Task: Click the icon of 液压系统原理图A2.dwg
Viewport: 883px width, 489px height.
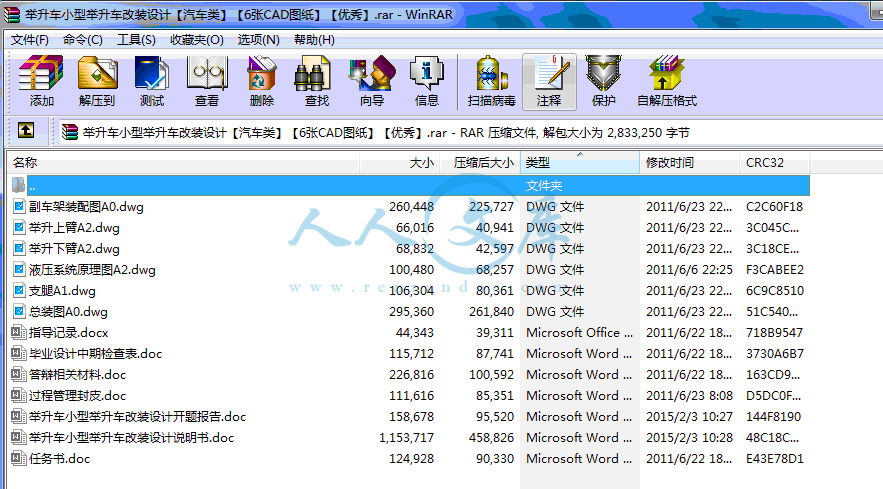Action: (x=19, y=269)
